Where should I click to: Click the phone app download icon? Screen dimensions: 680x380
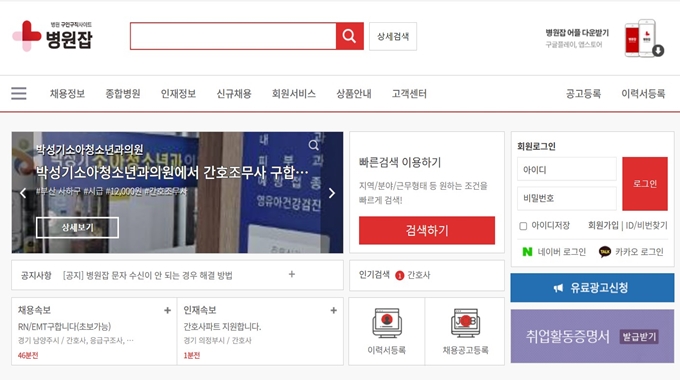tap(644, 38)
